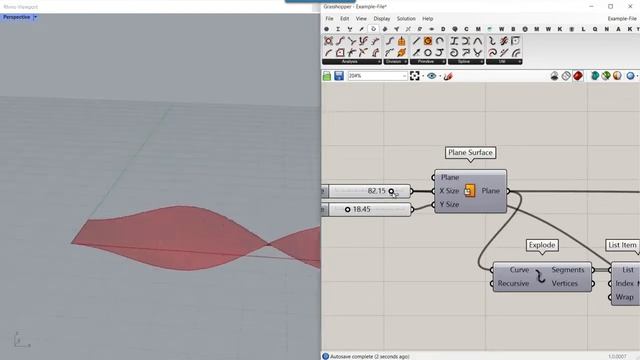Screen dimensions: 640x360
Task: Open the Edit menu
Action: tap(344, 19)
